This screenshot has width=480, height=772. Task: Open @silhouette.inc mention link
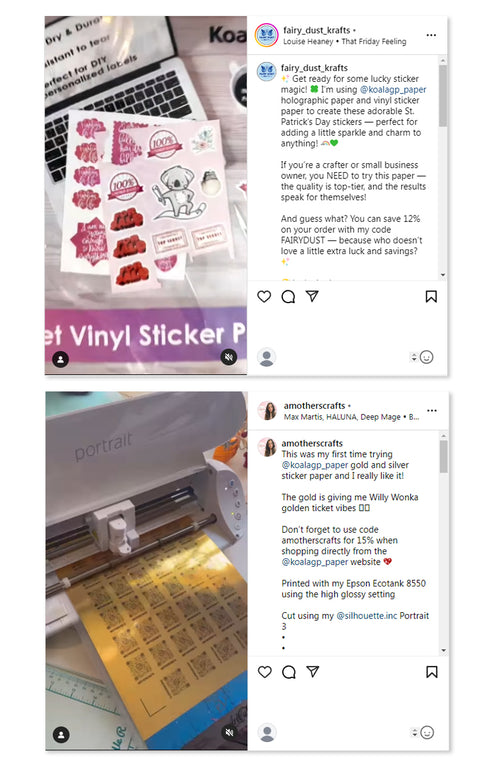(366, 615)
